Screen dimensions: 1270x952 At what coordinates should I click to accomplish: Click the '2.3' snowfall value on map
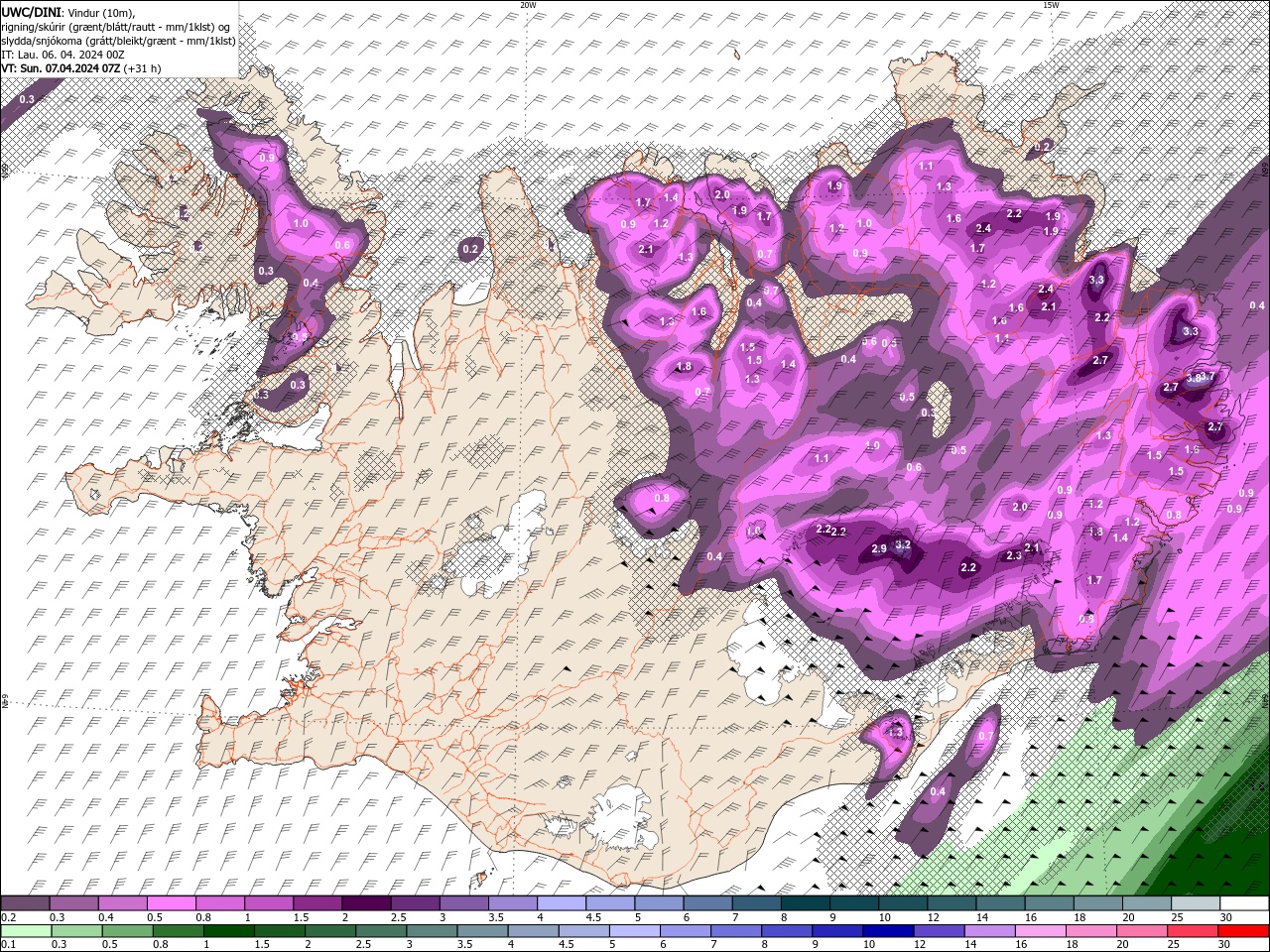click(1013, 556)
